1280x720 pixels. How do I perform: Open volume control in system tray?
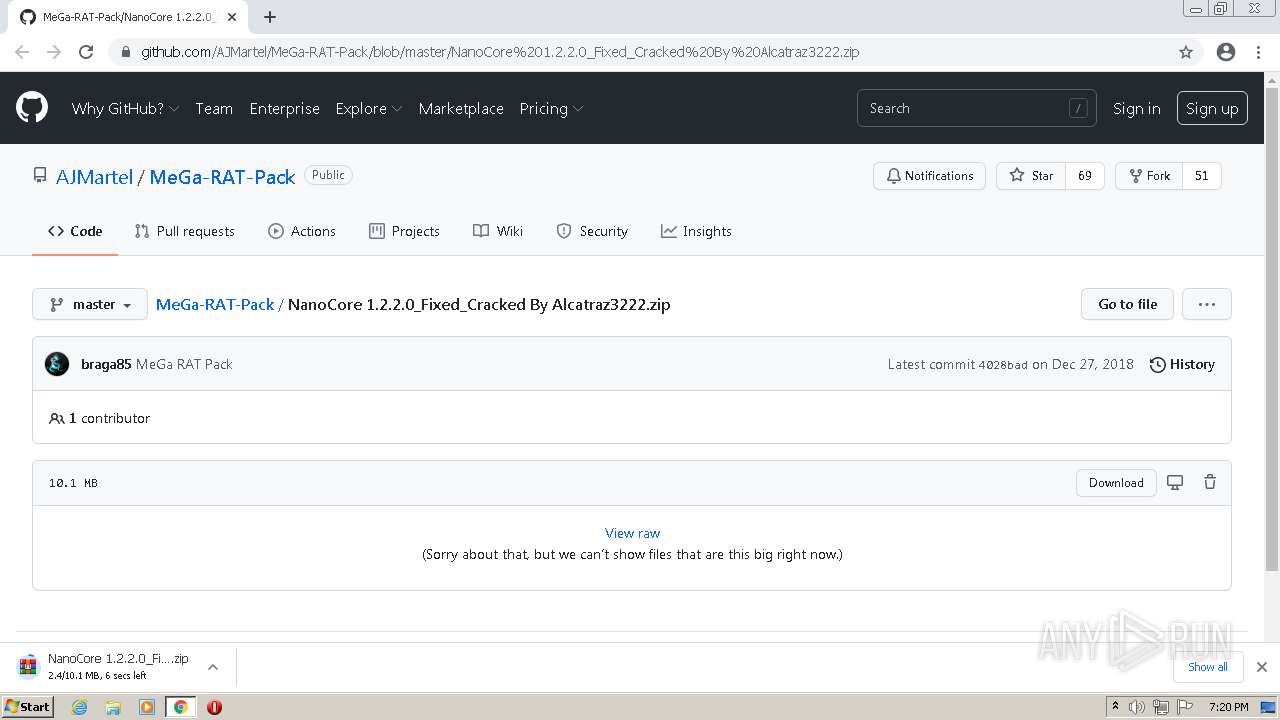[x=1137, y=707]
